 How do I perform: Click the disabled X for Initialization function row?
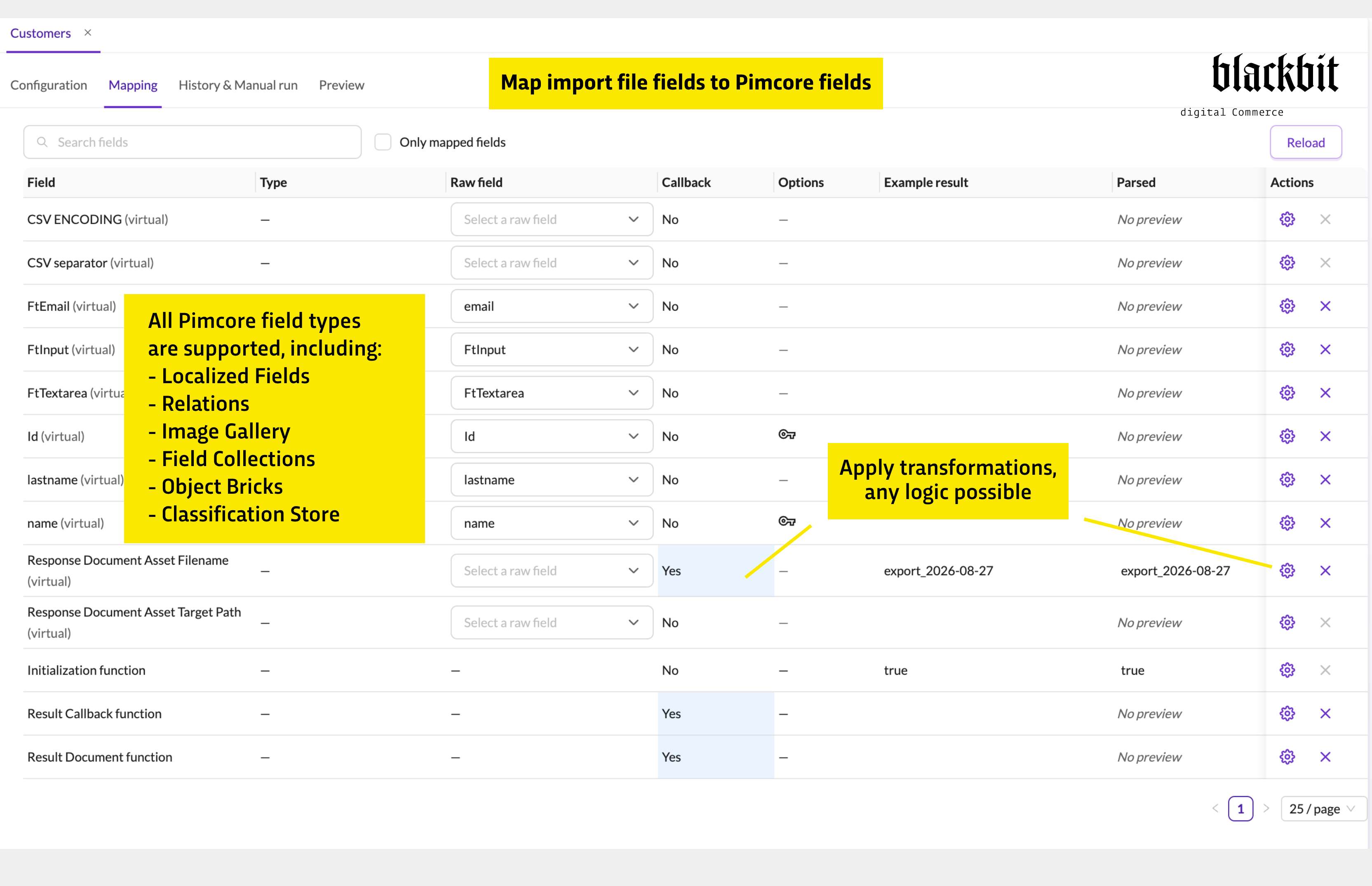click(x=1325, y=670)
